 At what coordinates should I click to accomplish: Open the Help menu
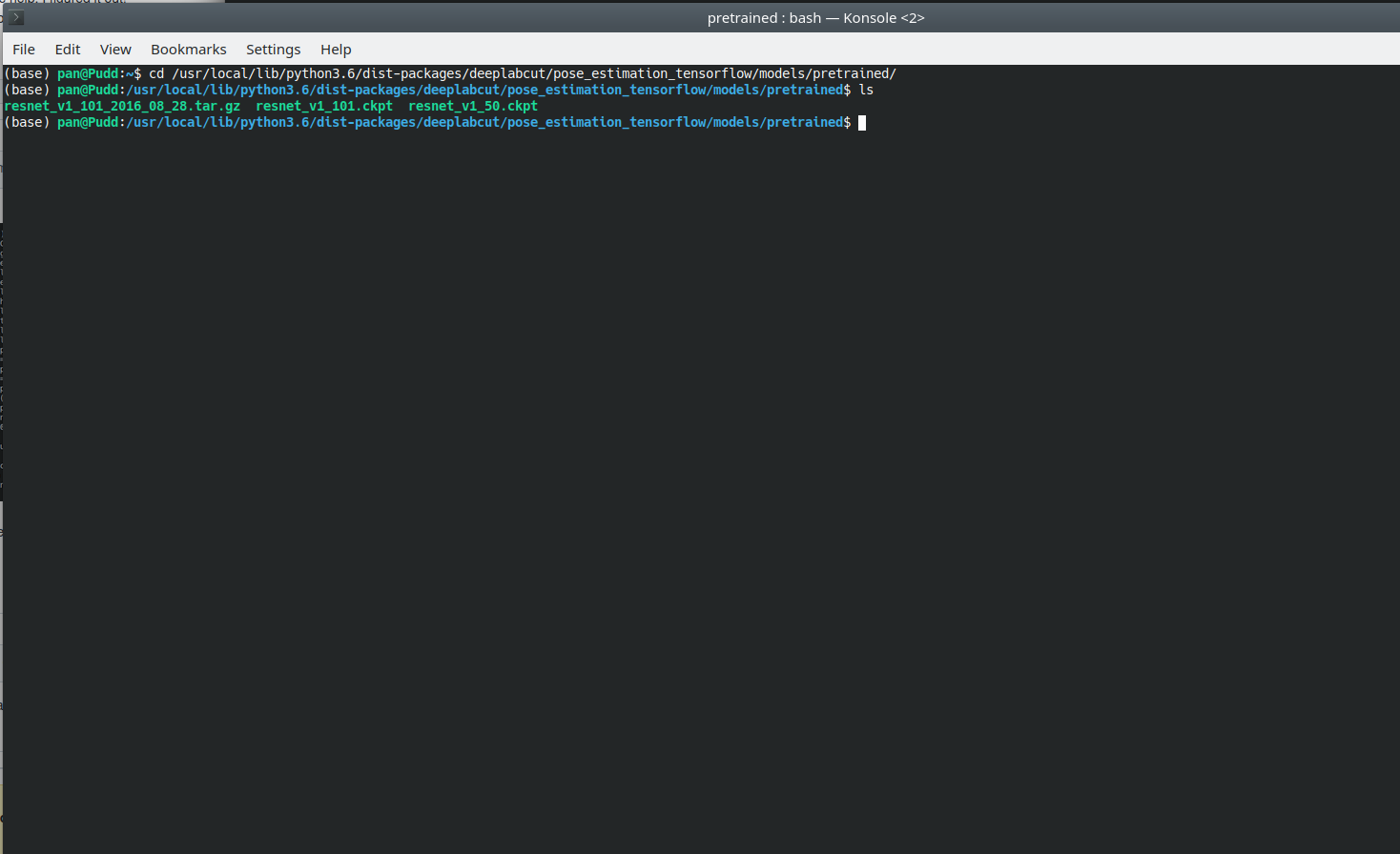336,49
